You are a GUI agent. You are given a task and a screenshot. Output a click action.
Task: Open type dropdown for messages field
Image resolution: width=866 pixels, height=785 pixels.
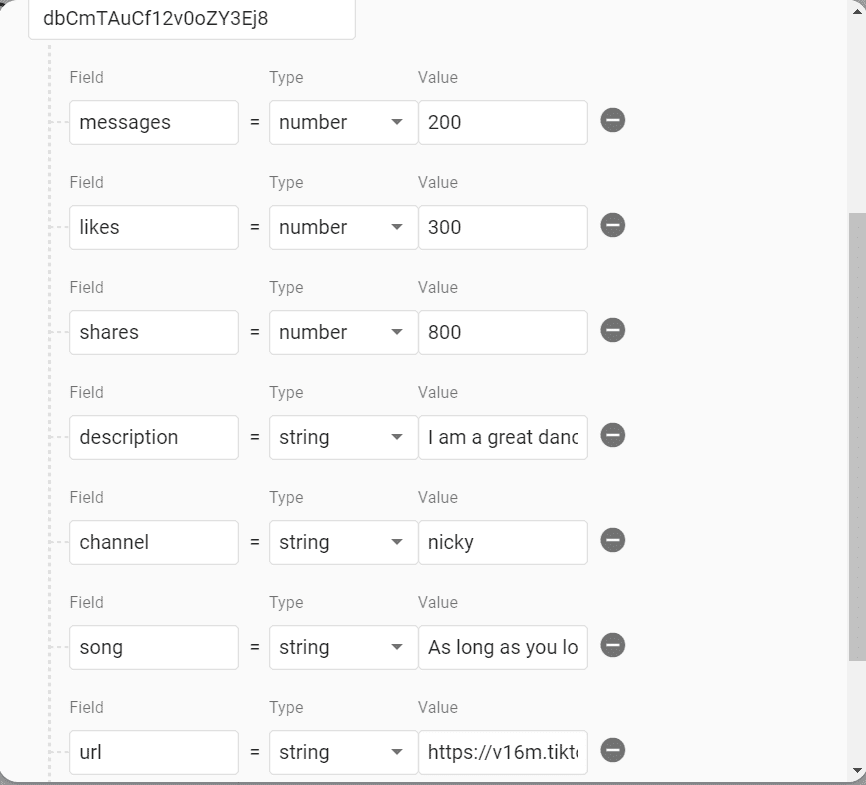click(343, 122)
